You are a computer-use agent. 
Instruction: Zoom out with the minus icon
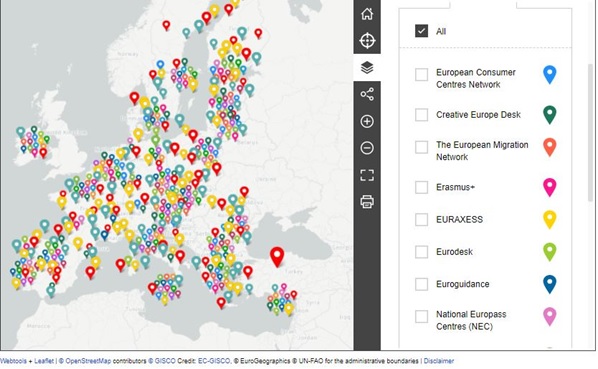tap(367, 148)
